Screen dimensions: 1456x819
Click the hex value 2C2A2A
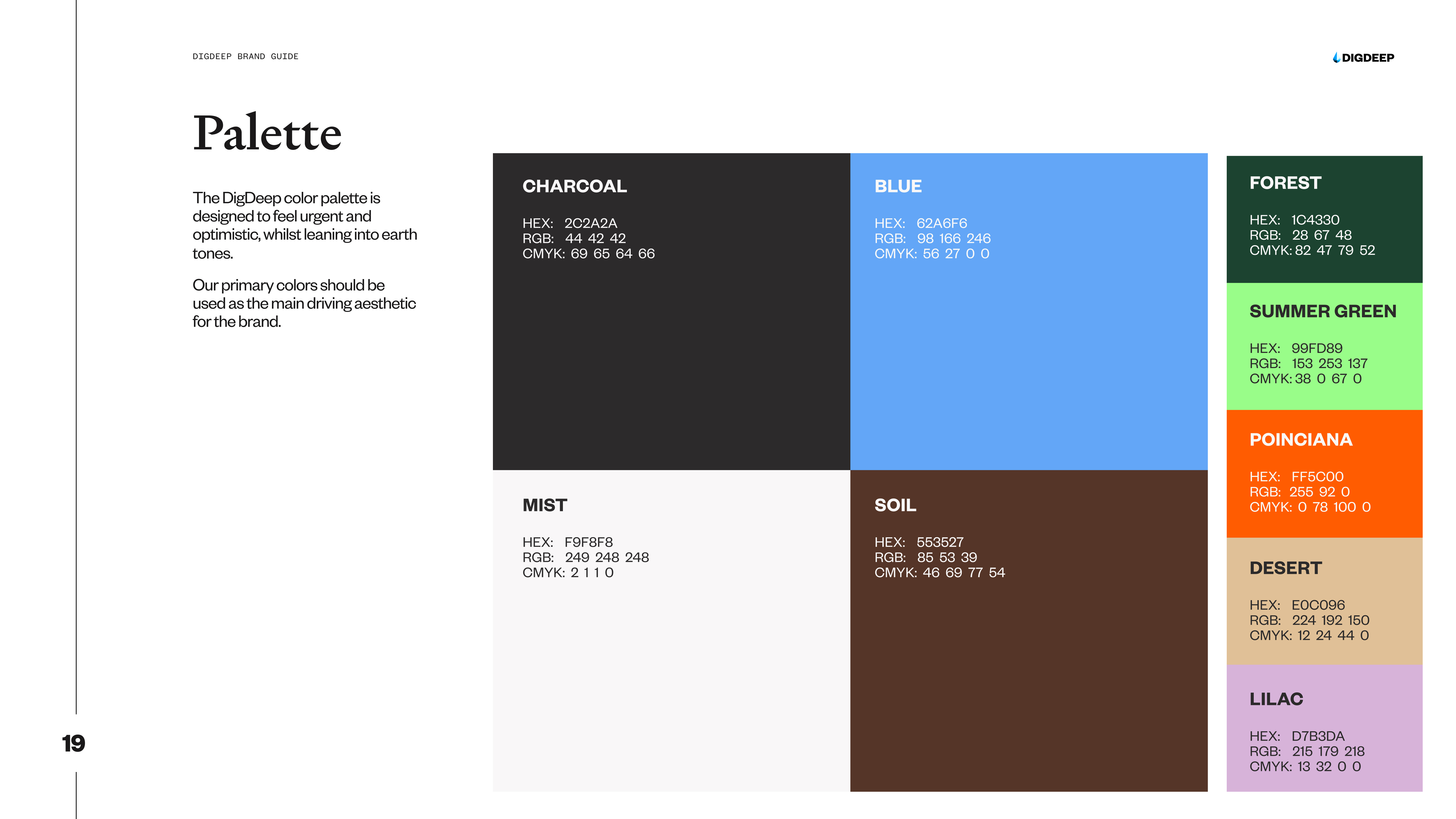(x=591, y=223)
